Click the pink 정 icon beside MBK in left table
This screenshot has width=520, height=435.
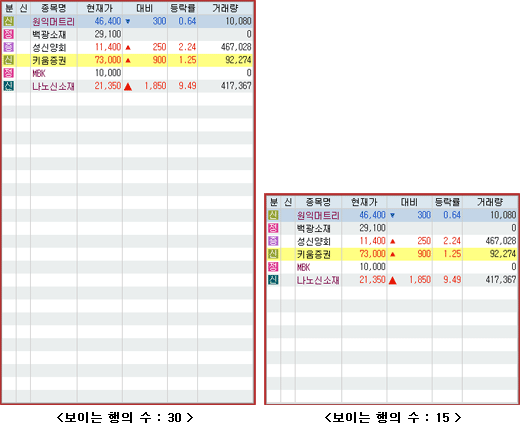(x=9, y=73)
